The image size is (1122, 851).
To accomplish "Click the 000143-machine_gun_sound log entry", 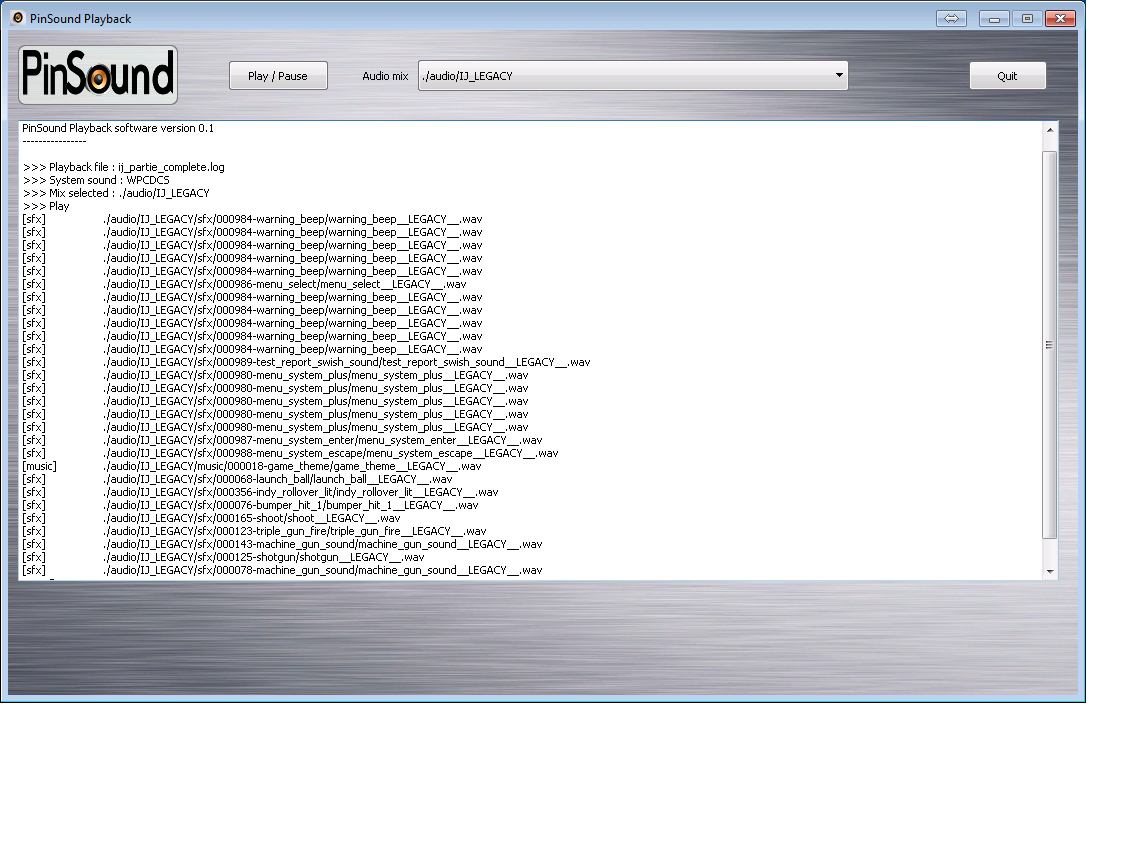I will tap(282, 544).
